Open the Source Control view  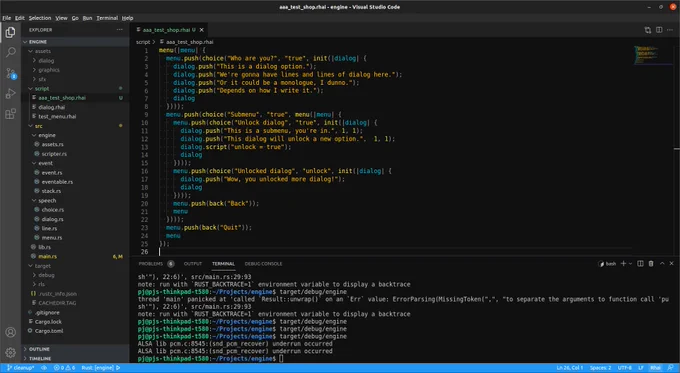point(10,73)
